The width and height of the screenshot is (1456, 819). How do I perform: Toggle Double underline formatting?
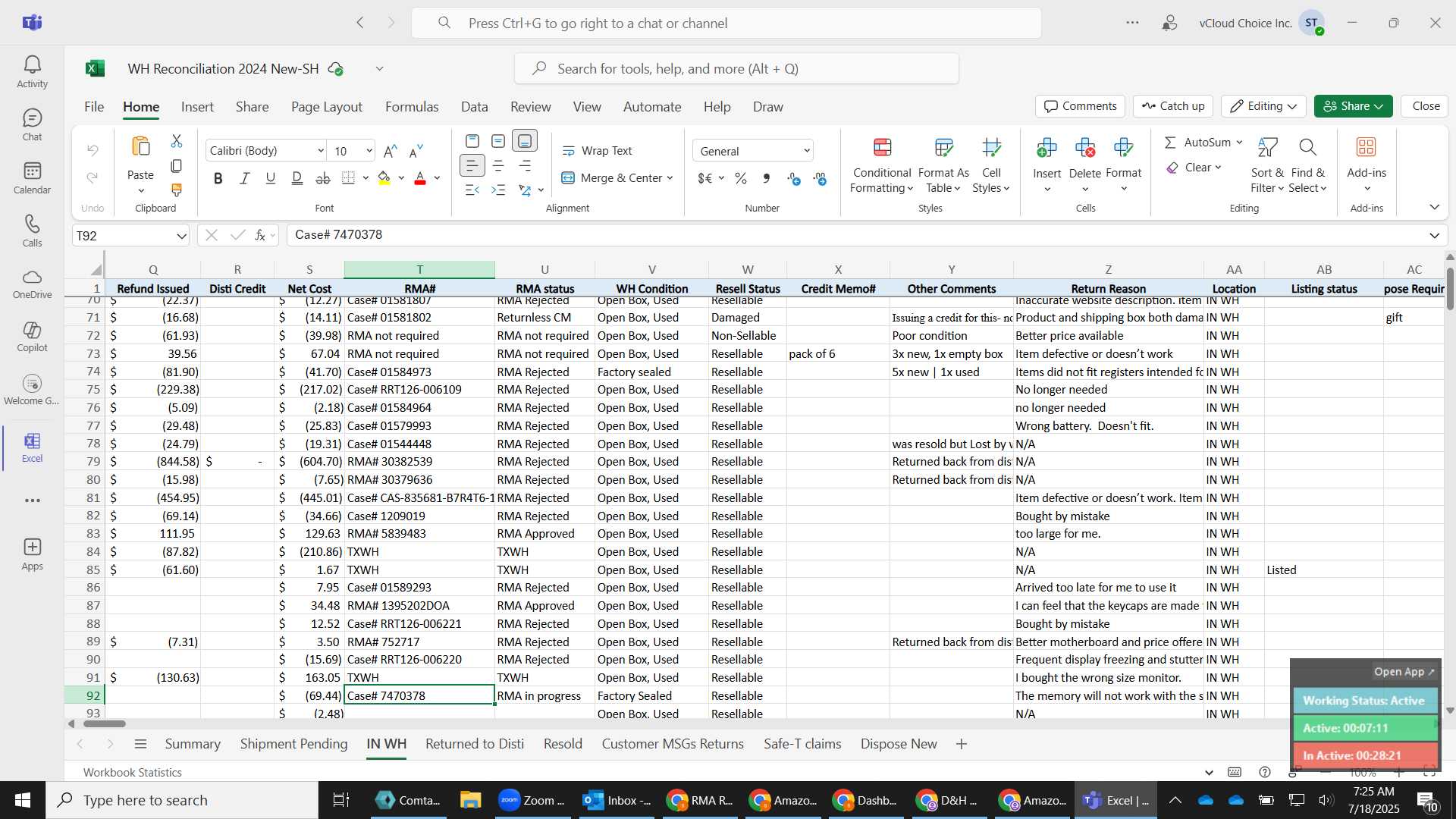(x=297, y=178)
